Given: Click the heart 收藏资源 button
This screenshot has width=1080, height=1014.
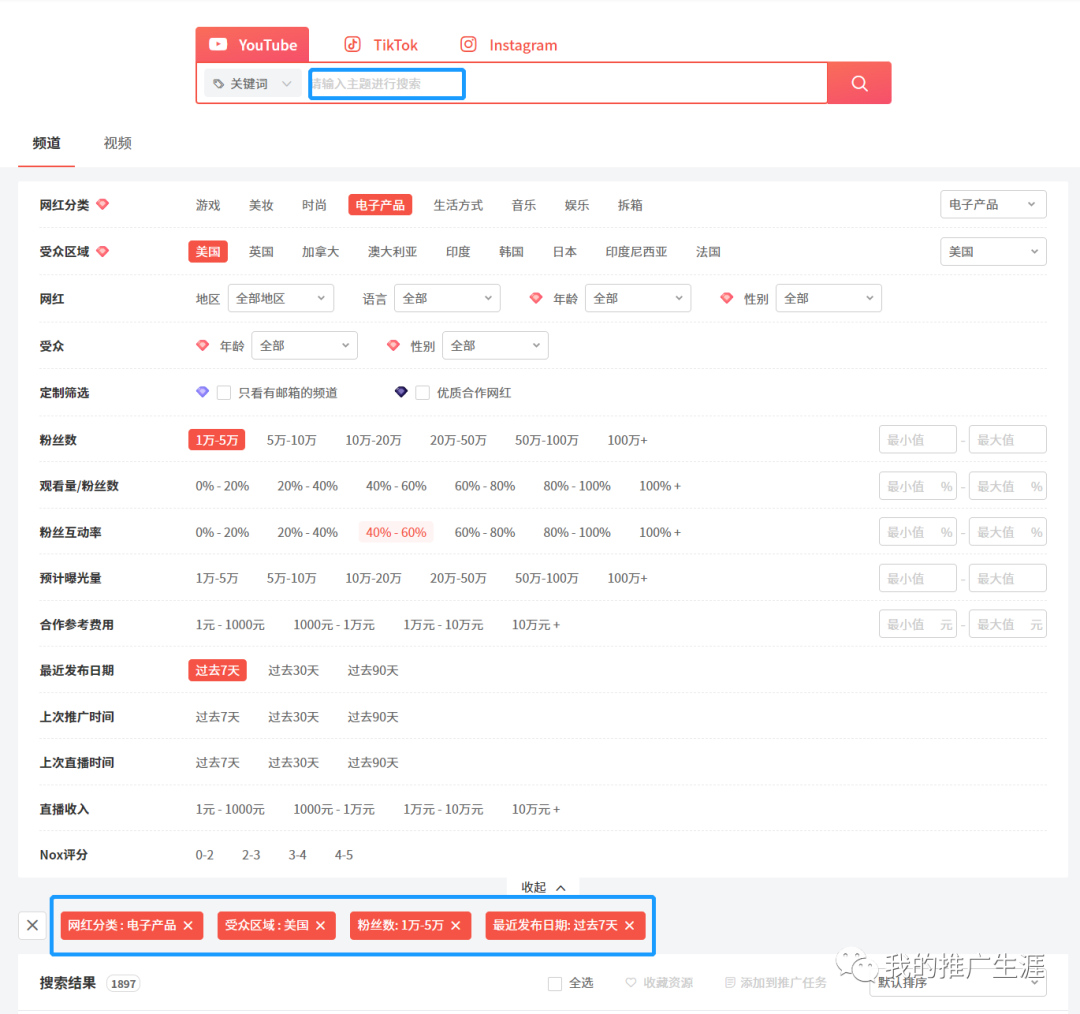Looking at the screenshot, I should click(x=658, y=983).
